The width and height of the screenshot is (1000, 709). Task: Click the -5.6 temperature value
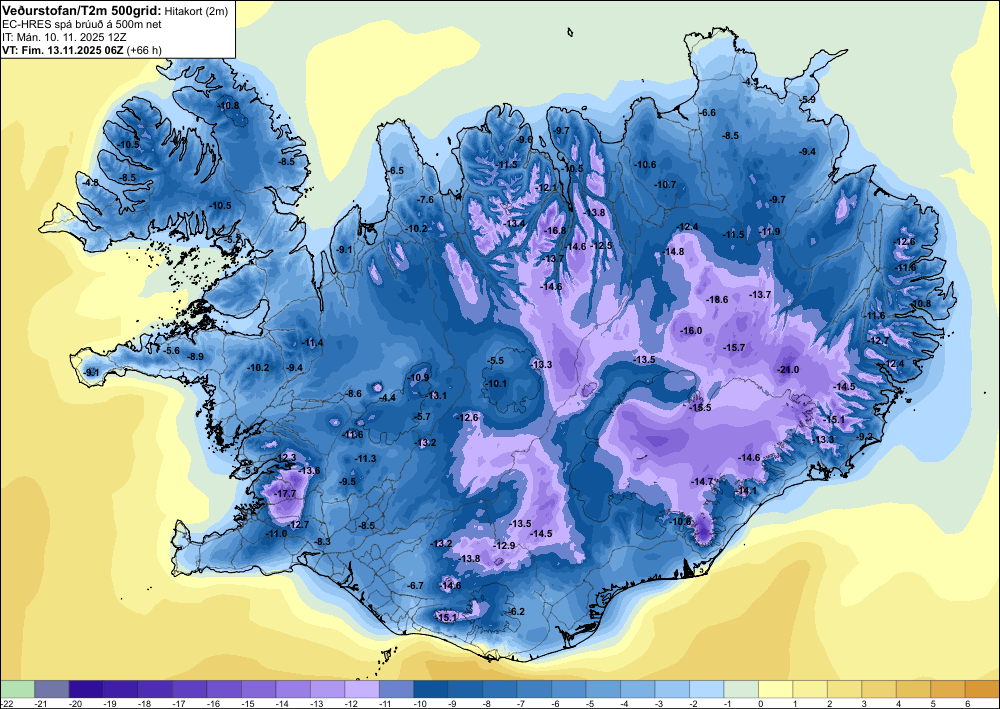tap(172, 351)
